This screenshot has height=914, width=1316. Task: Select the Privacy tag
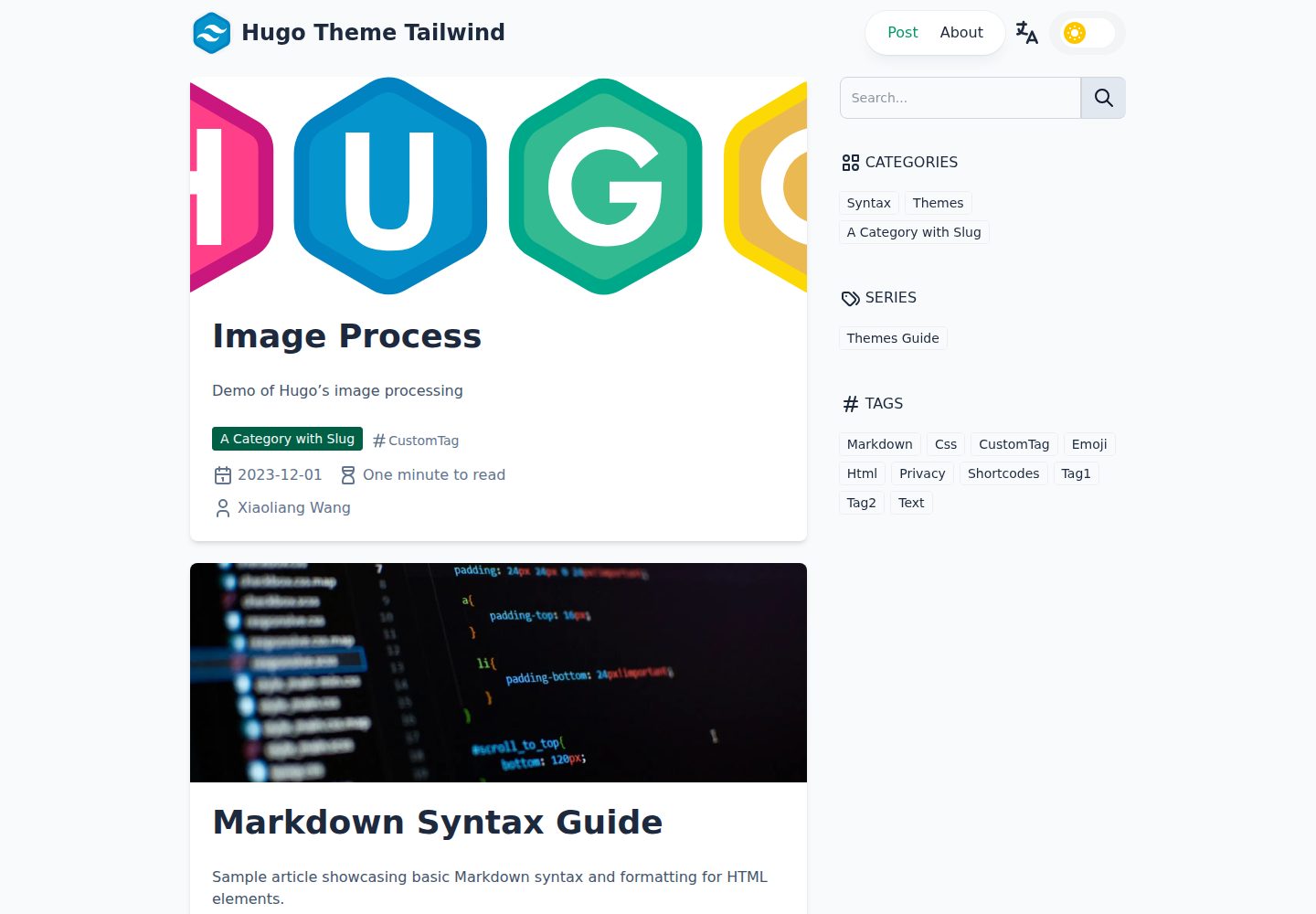[922, 473]
